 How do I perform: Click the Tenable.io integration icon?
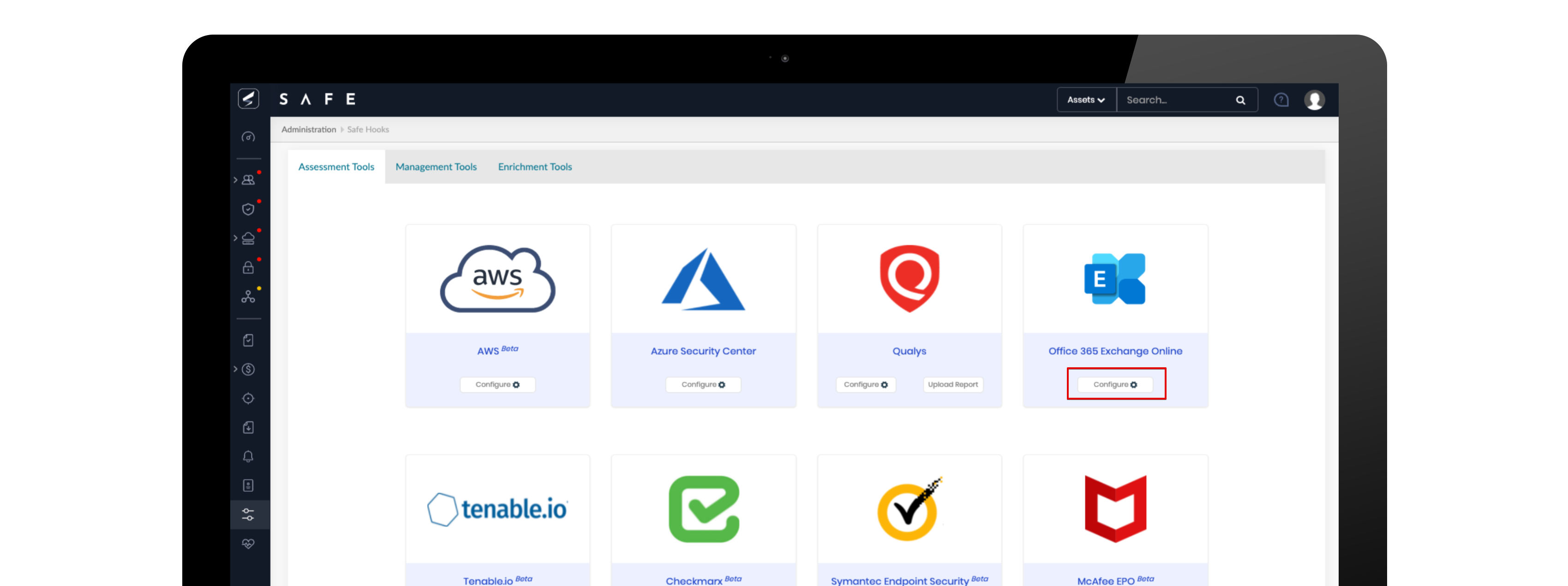click(x=498, y=509)
